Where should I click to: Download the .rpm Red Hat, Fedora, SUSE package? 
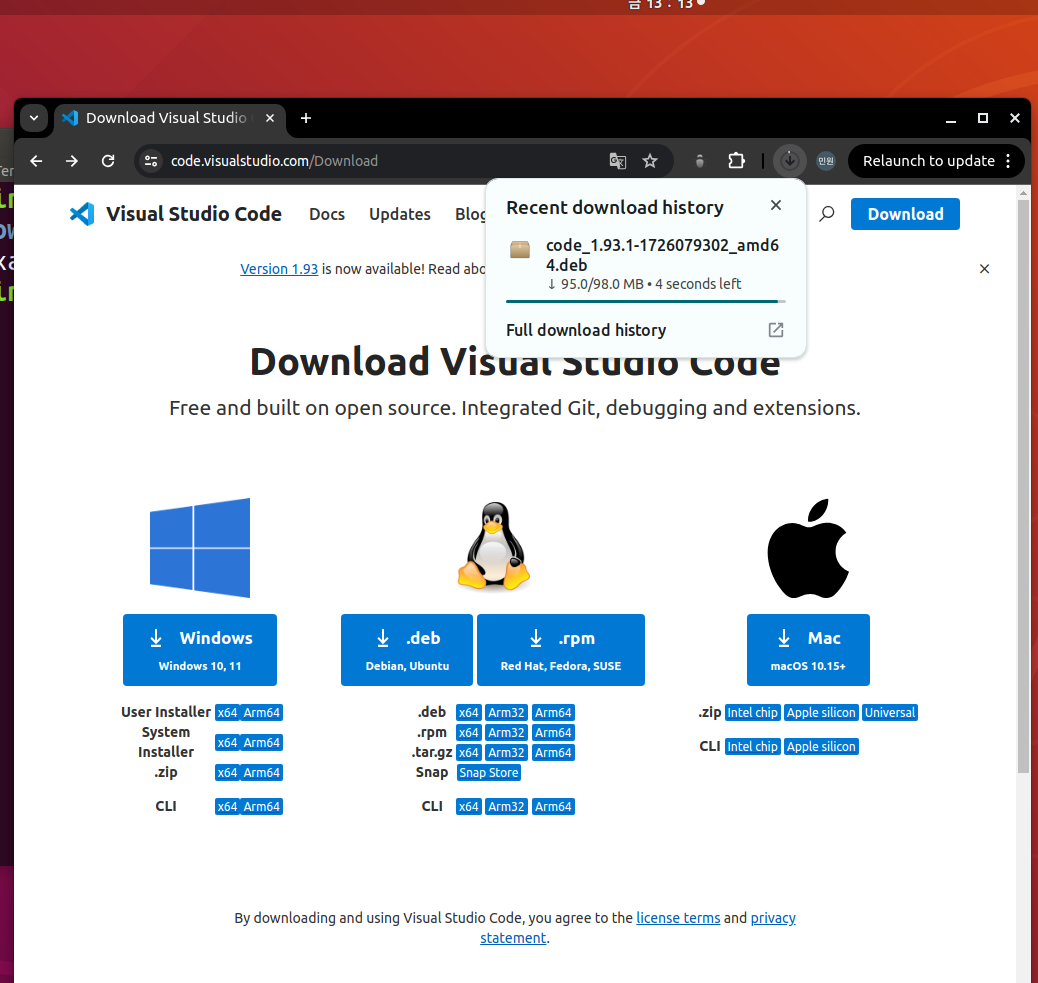pyautogui.click(x=561, y=650)
